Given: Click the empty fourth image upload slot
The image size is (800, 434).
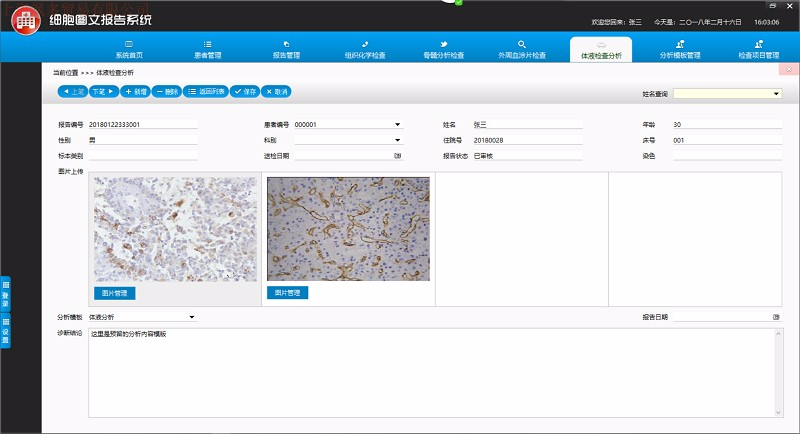Looking at the screenshot, I should [695, 239].
